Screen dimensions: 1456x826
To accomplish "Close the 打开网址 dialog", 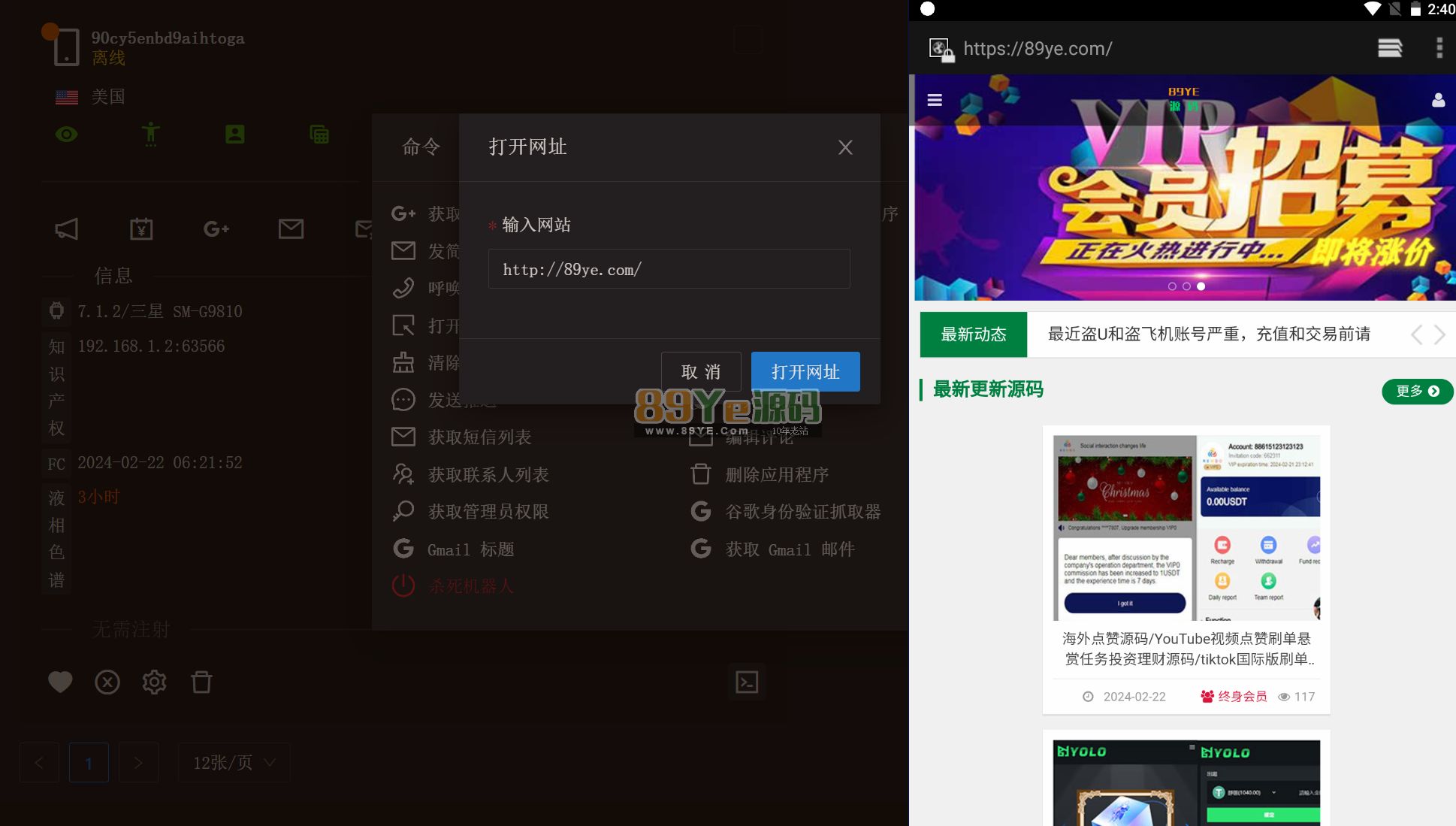I will coord(845,147).
